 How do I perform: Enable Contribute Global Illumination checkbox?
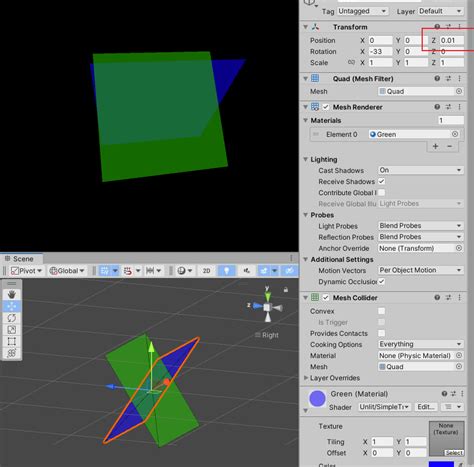[x=382, y=192]
